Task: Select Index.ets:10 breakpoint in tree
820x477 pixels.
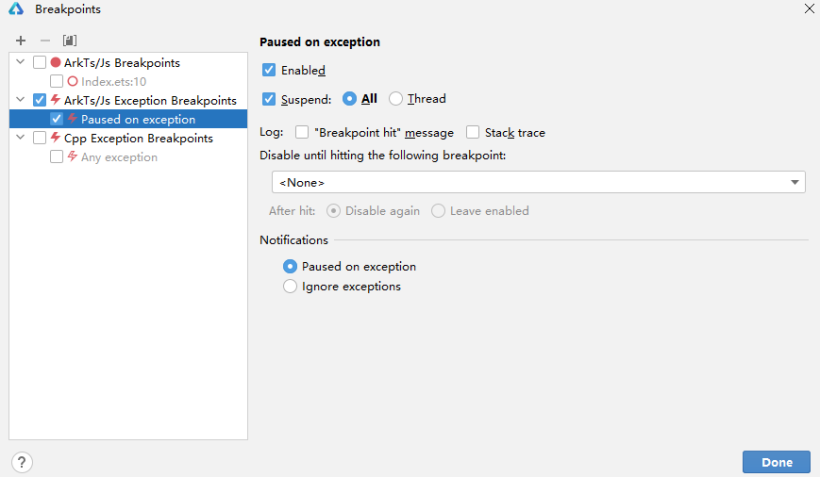Action: 113,81
